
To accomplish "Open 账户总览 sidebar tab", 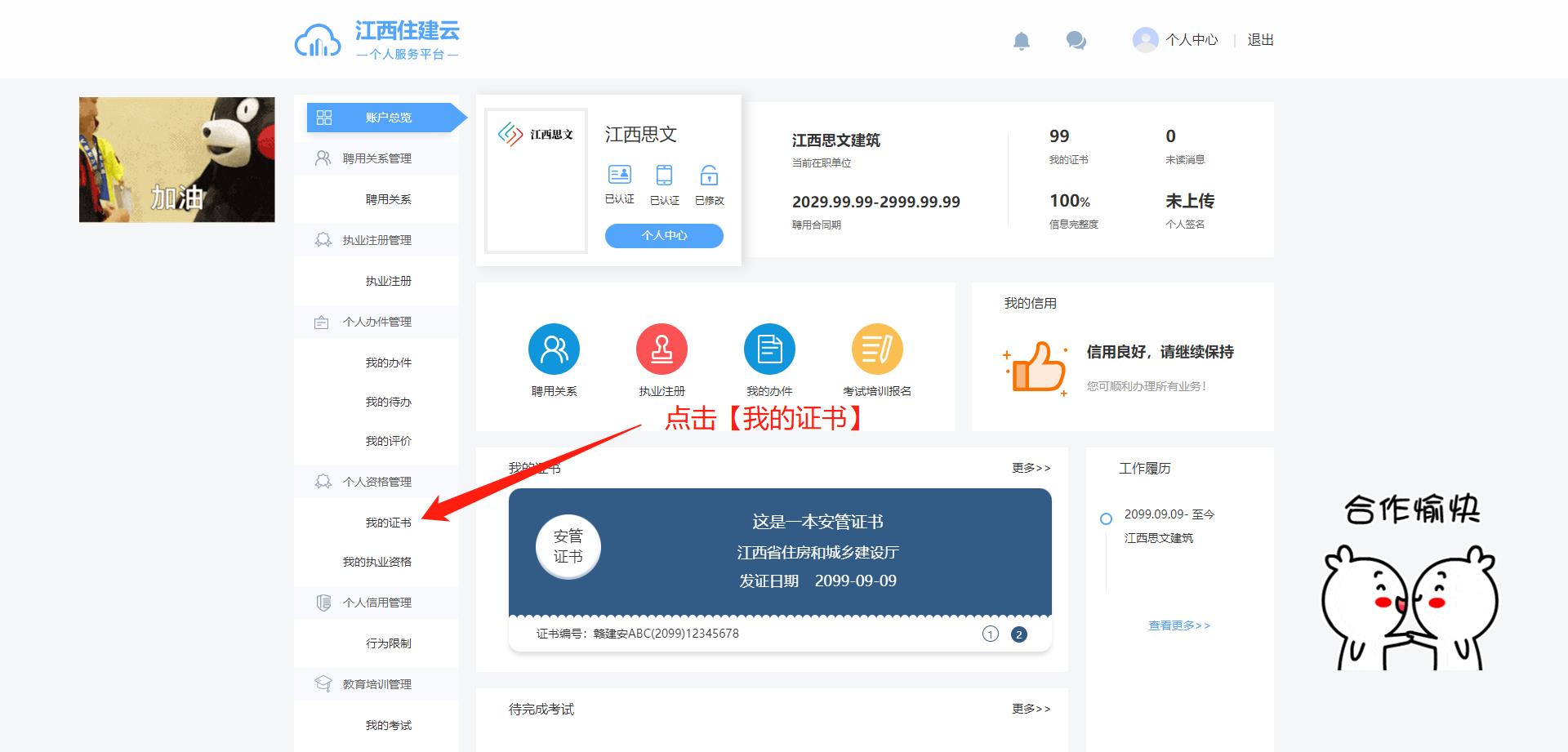I will pyautogui.click(x=388, y=118).
